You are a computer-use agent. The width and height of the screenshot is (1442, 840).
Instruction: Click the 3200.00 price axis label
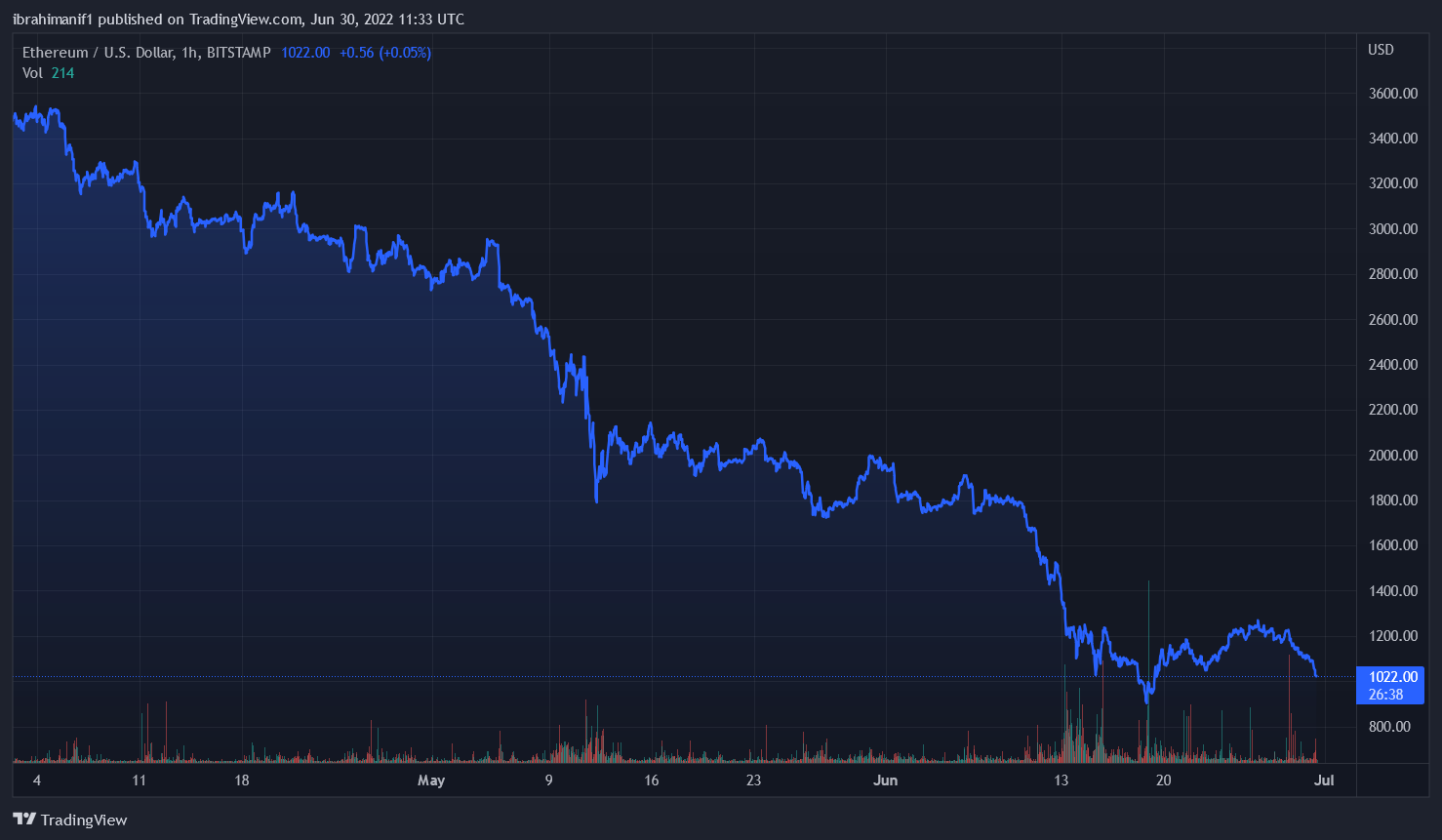[x=1393, y=183]
